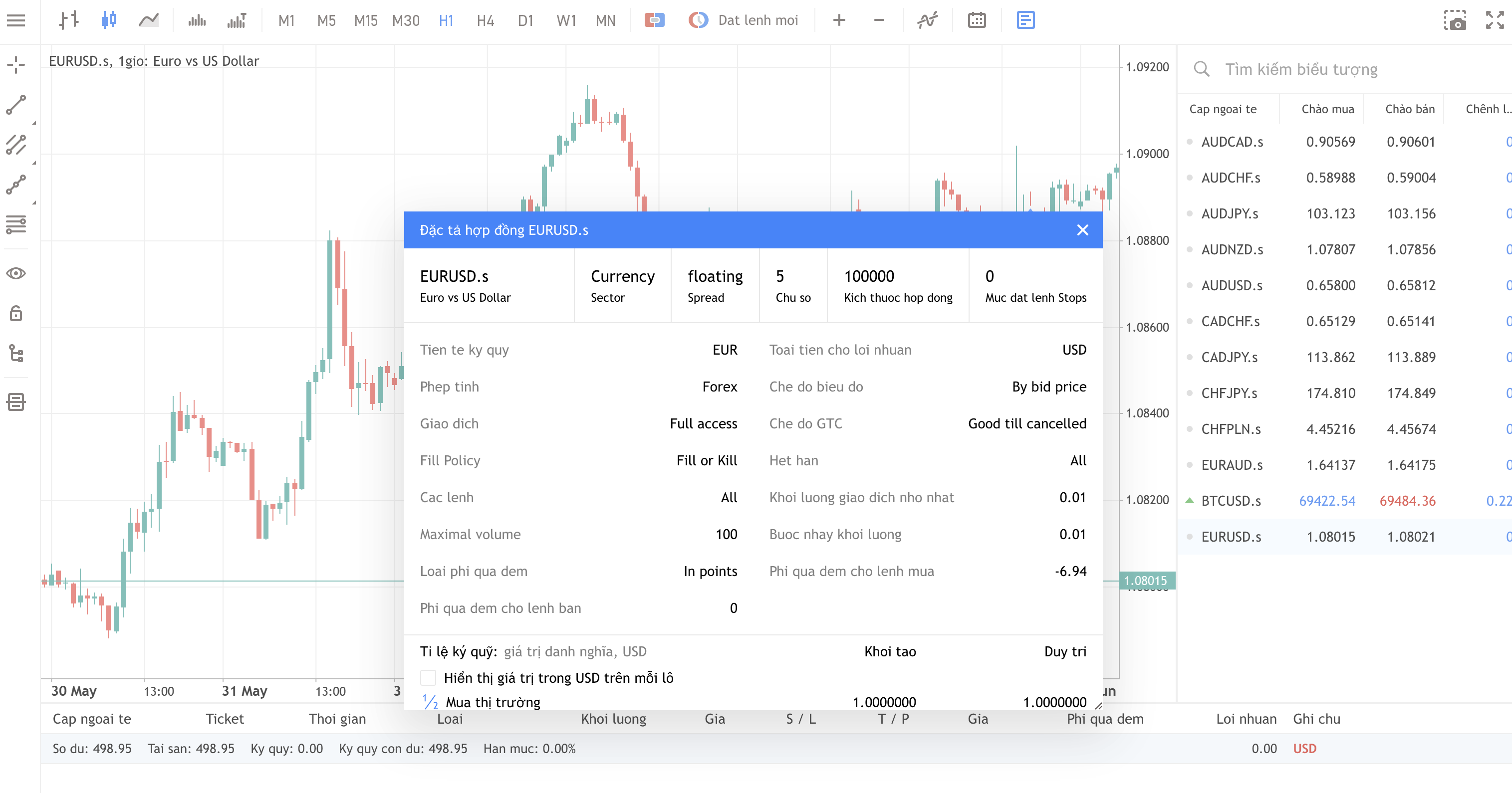Open the object tree list icon
This screenshot has width=1512, height=793.
click(x=16, y=353)
